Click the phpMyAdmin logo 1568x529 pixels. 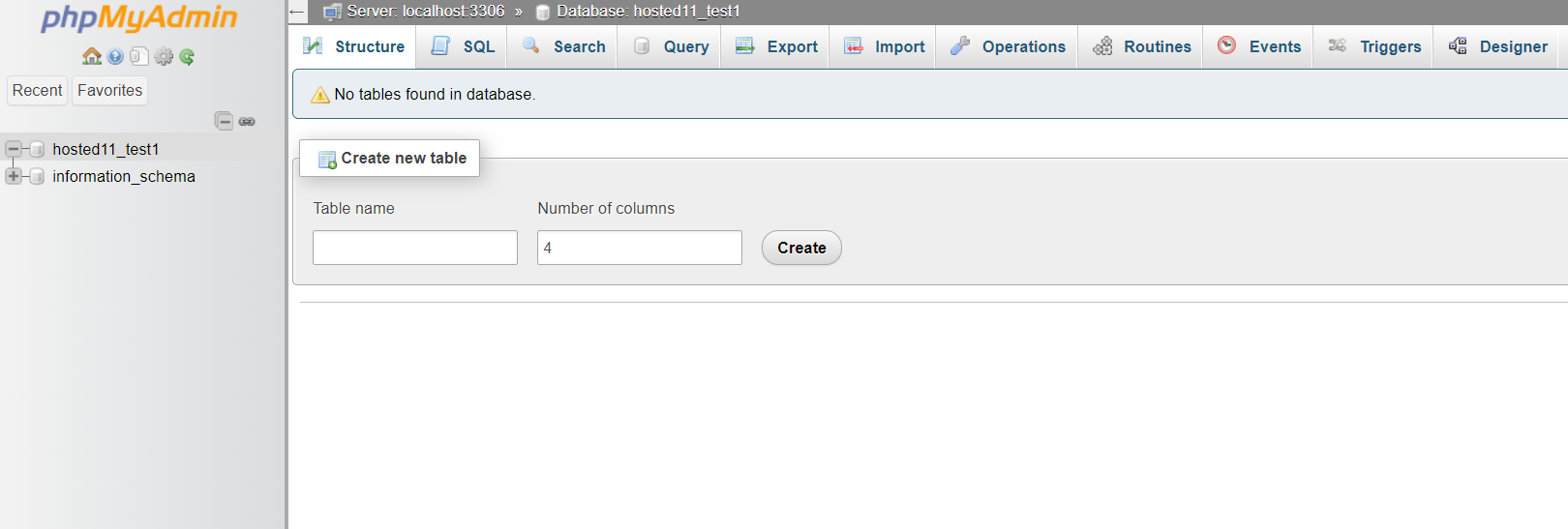[138, 17]
